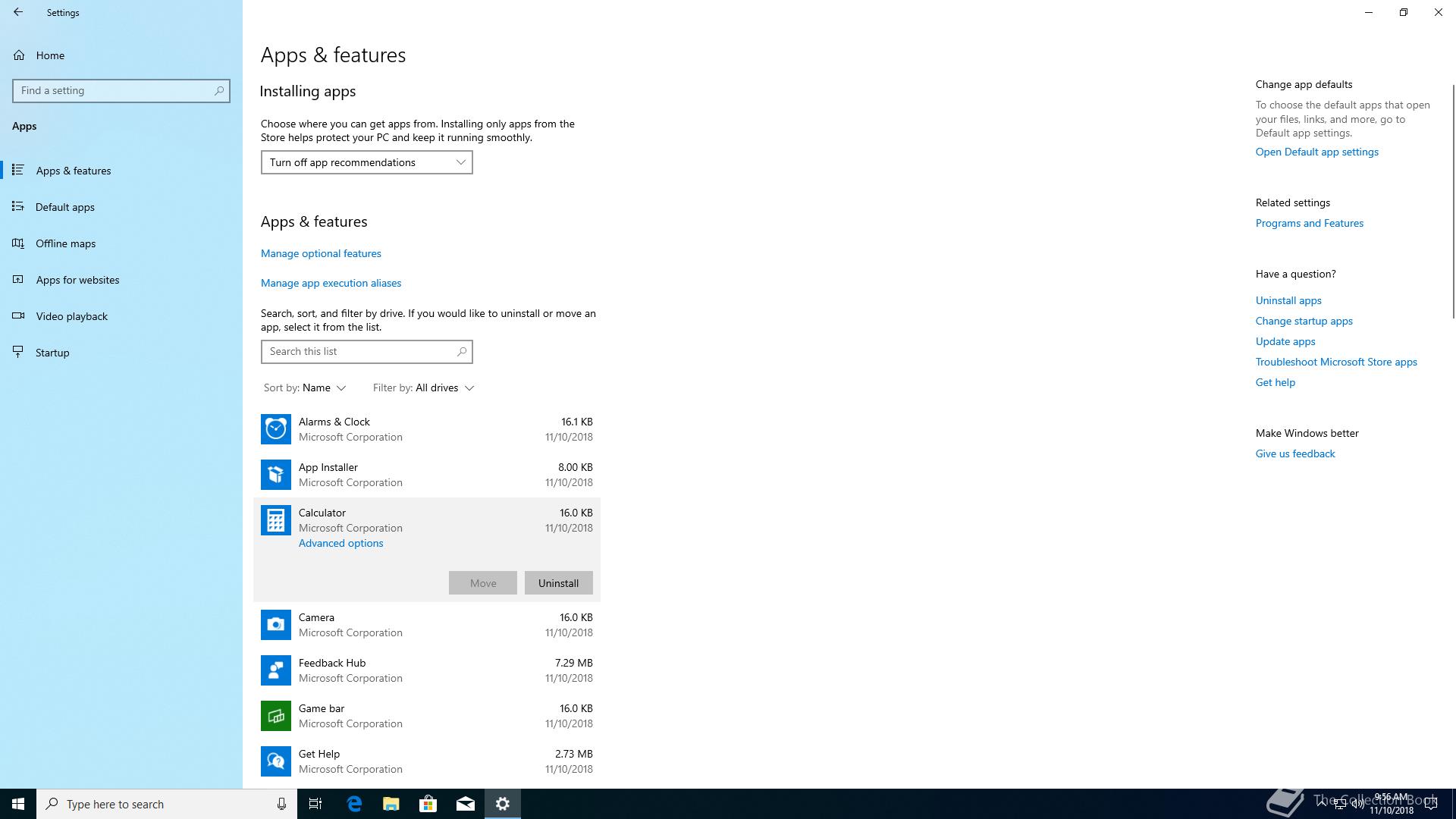Image resolution: width=1456 pixels, height=819 pixels.
Task: Click the Camera app icon
Action: [x=276, y=625]
